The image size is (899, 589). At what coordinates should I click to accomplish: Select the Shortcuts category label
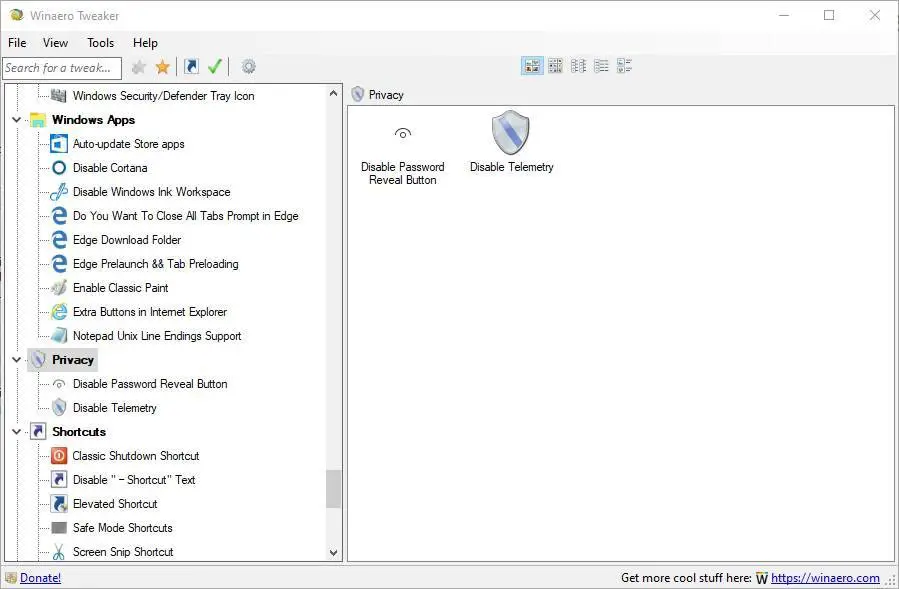[79, 431]
